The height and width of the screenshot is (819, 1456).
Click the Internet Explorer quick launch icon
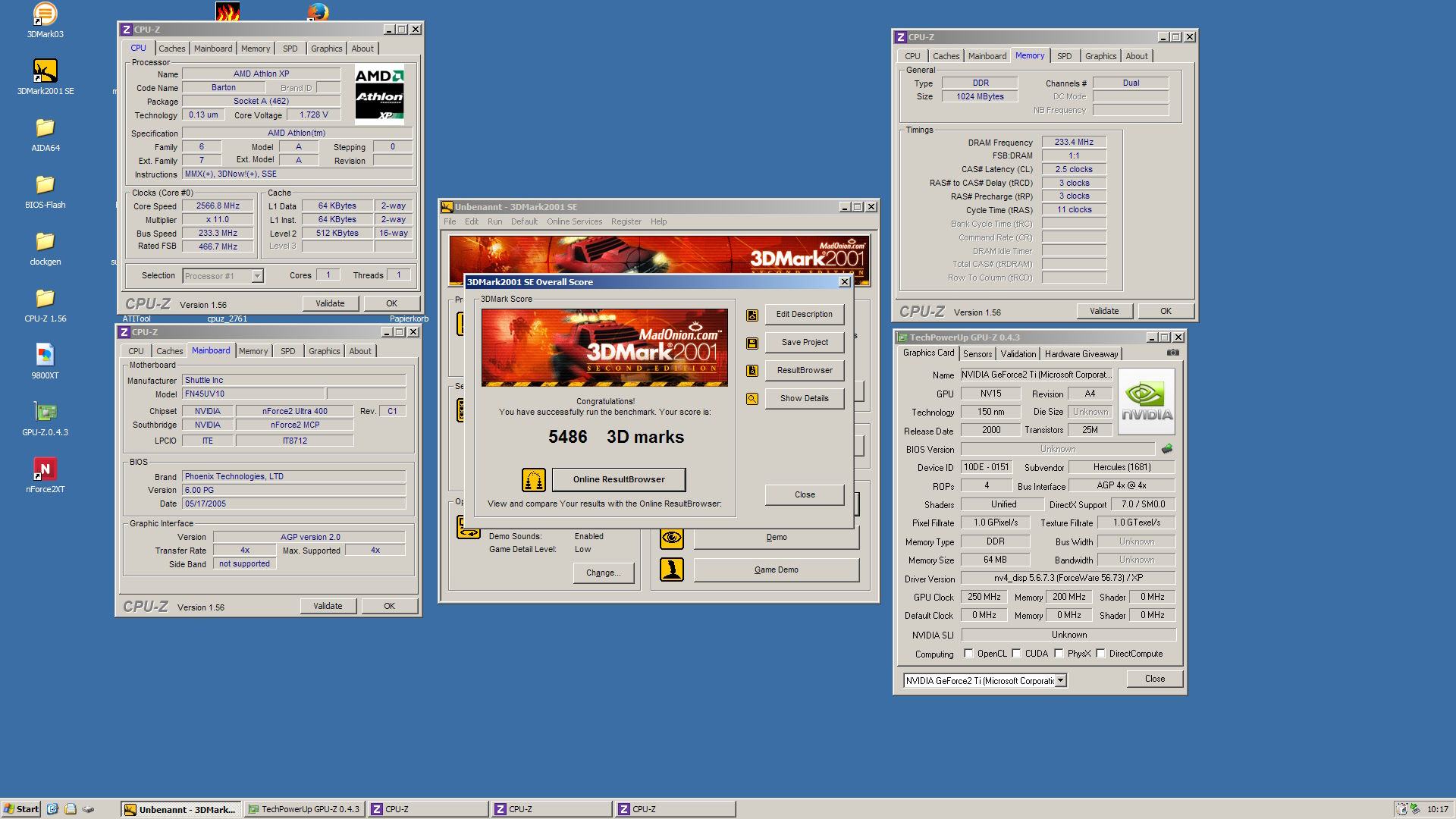click(x=52, y=809)
